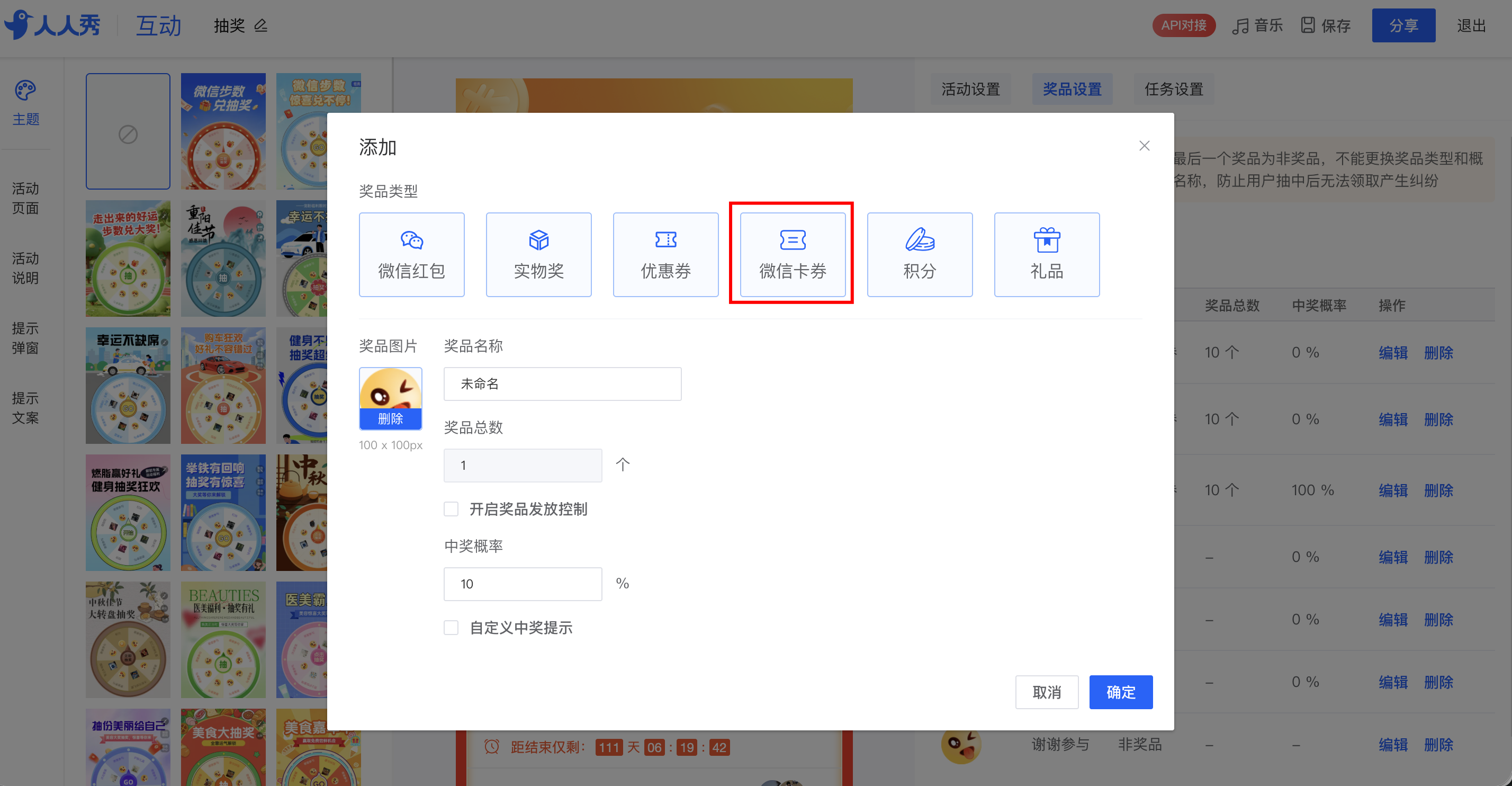
Task: Click the 互动 header label
Action: coord(158,25)
